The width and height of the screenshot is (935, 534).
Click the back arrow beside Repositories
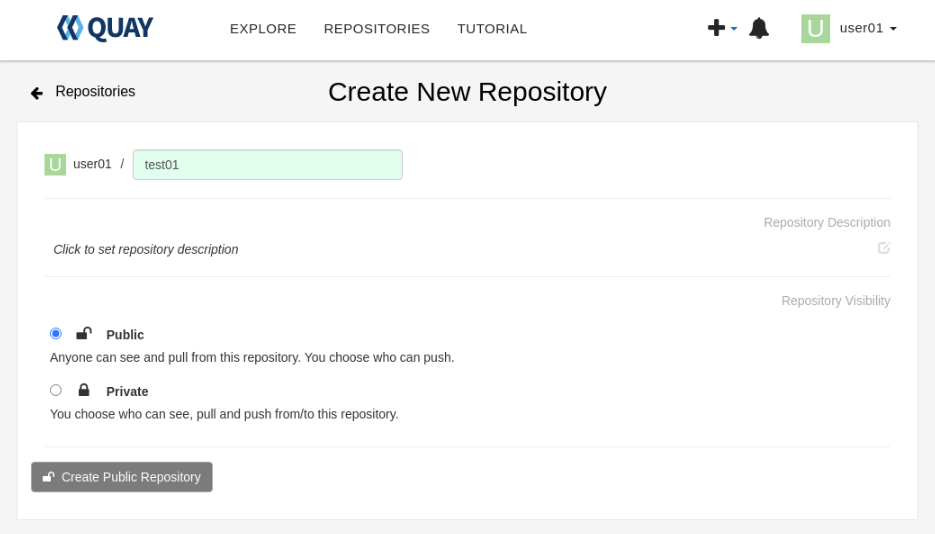click(x=37, y=93)
